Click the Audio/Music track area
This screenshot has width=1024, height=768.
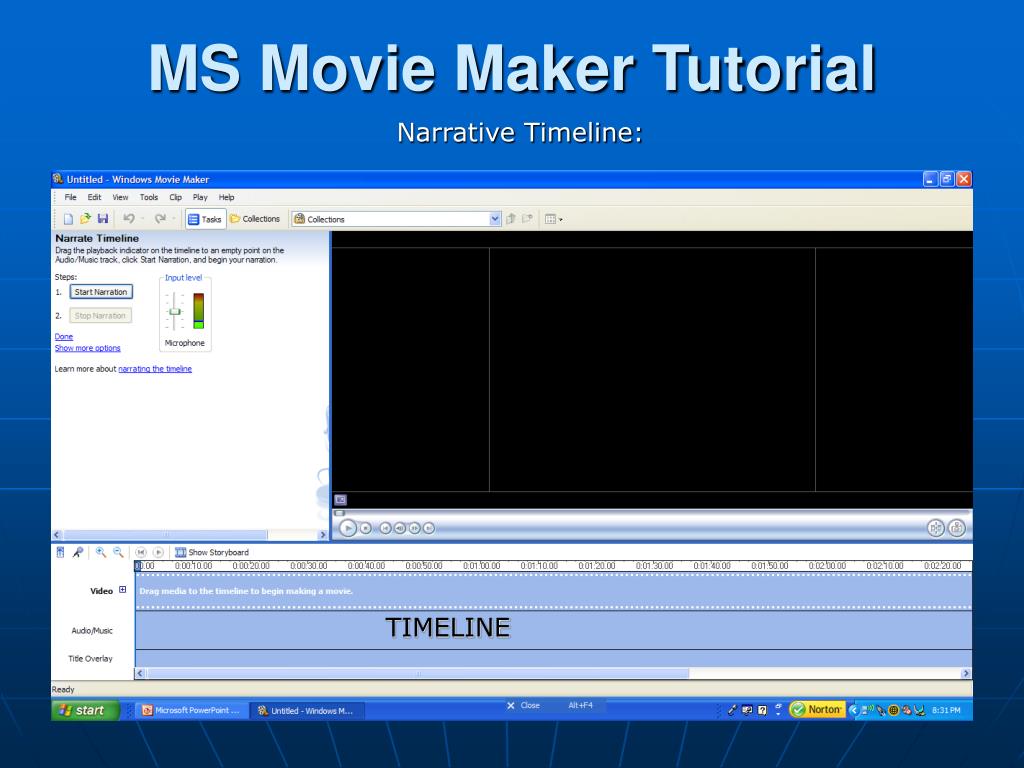tap(553, 630)
